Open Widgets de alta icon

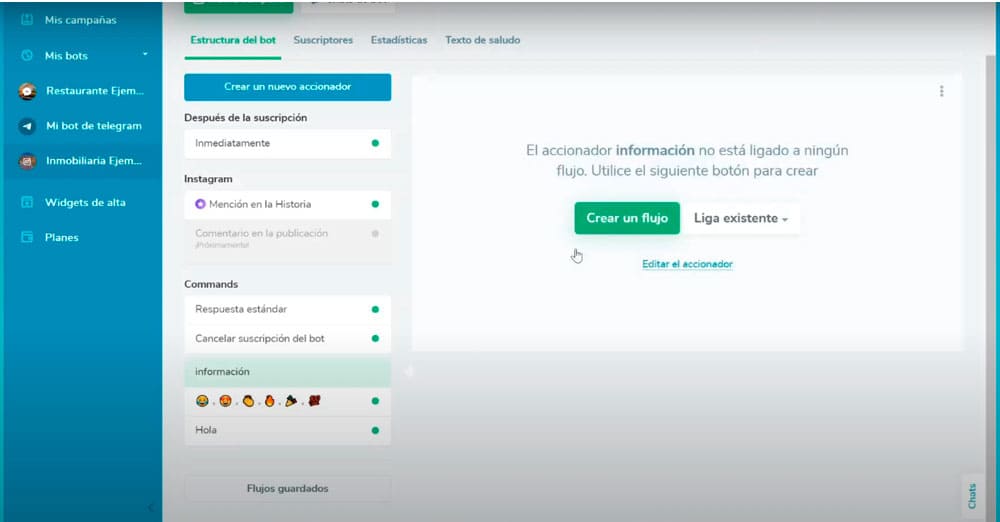27,202
